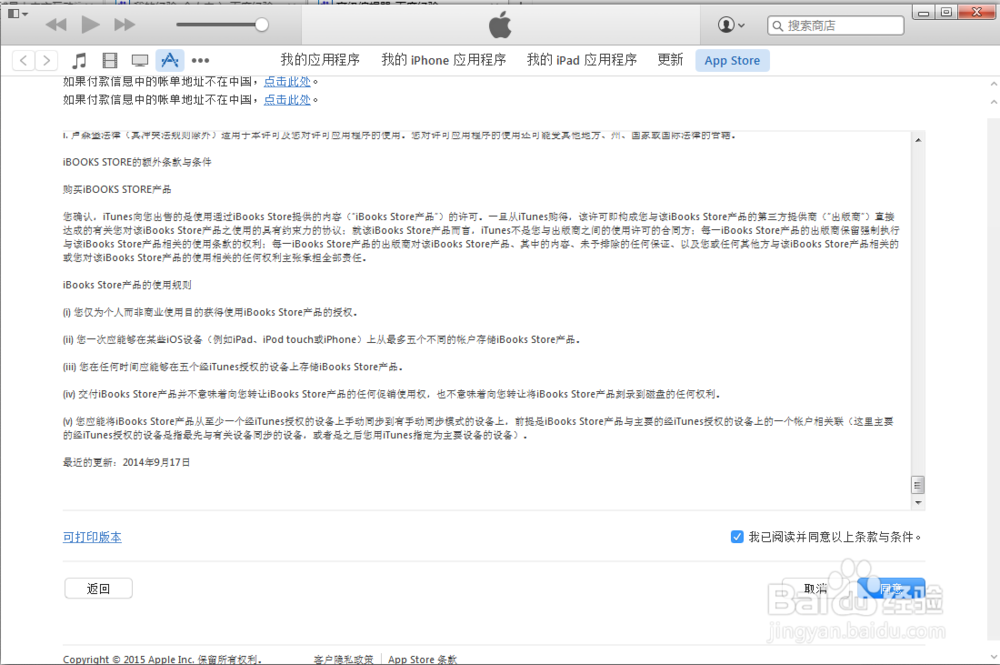Click second 点击此处 link
This screenshot has height=665, width=1000.
coord(287,100)
